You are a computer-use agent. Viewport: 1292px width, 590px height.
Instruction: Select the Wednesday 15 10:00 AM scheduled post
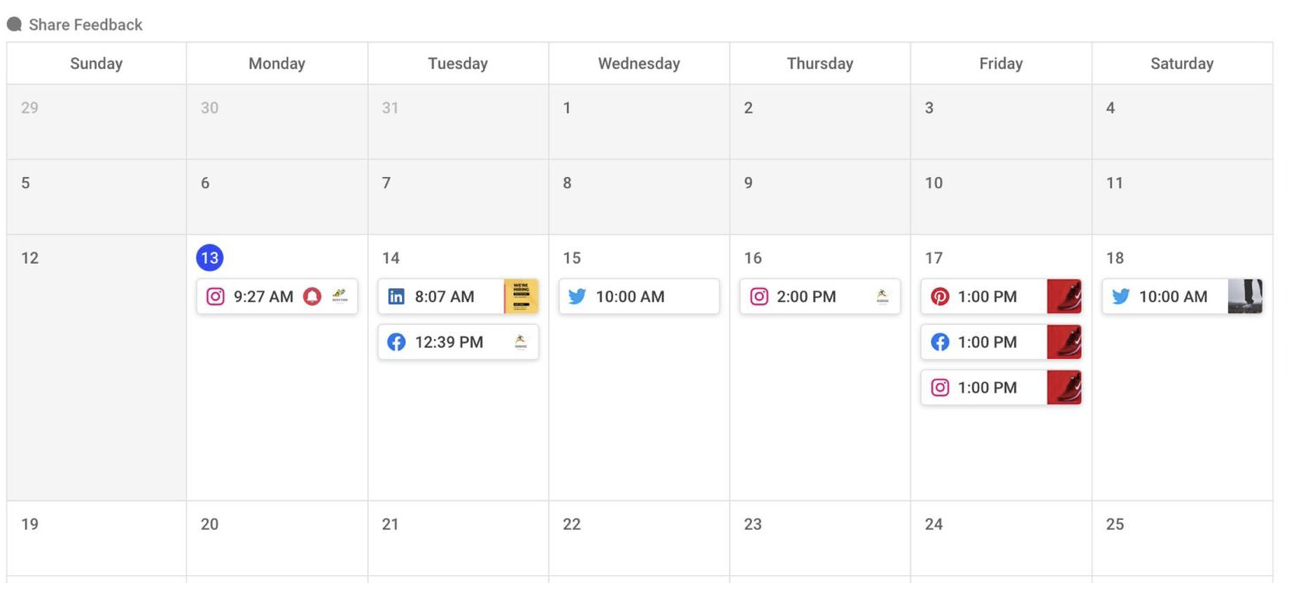[639, 296]
